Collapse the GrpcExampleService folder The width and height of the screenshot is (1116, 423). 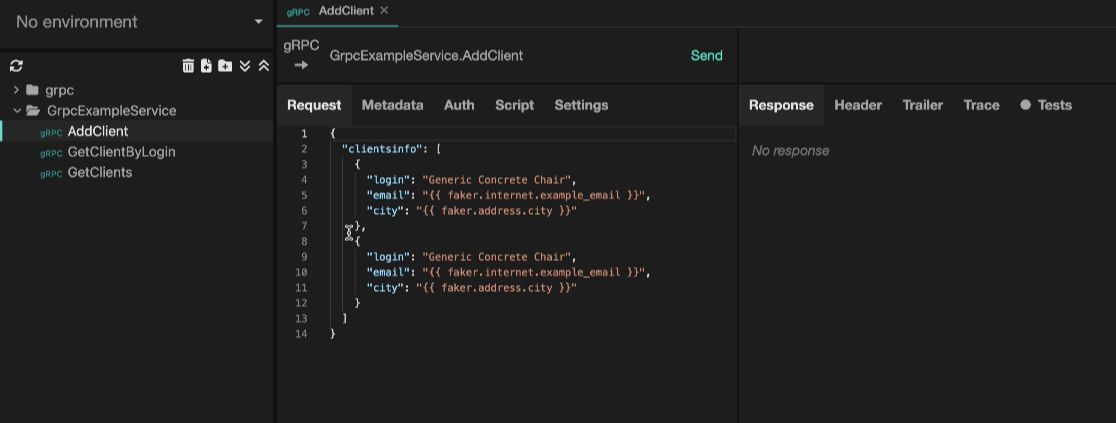click(x=17, y=111)
